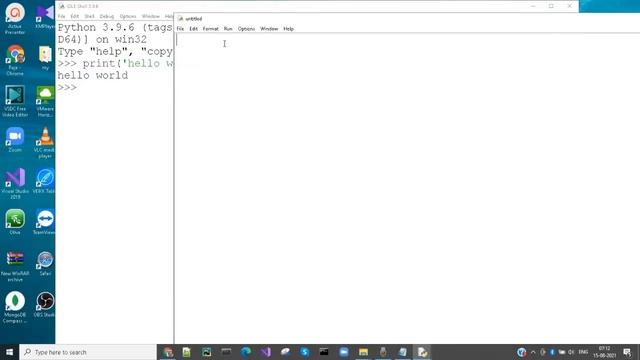The width and height of the screenshot is (640, 360).
Task: Open the first taskbar app next to search
Action: coord(168,352)
